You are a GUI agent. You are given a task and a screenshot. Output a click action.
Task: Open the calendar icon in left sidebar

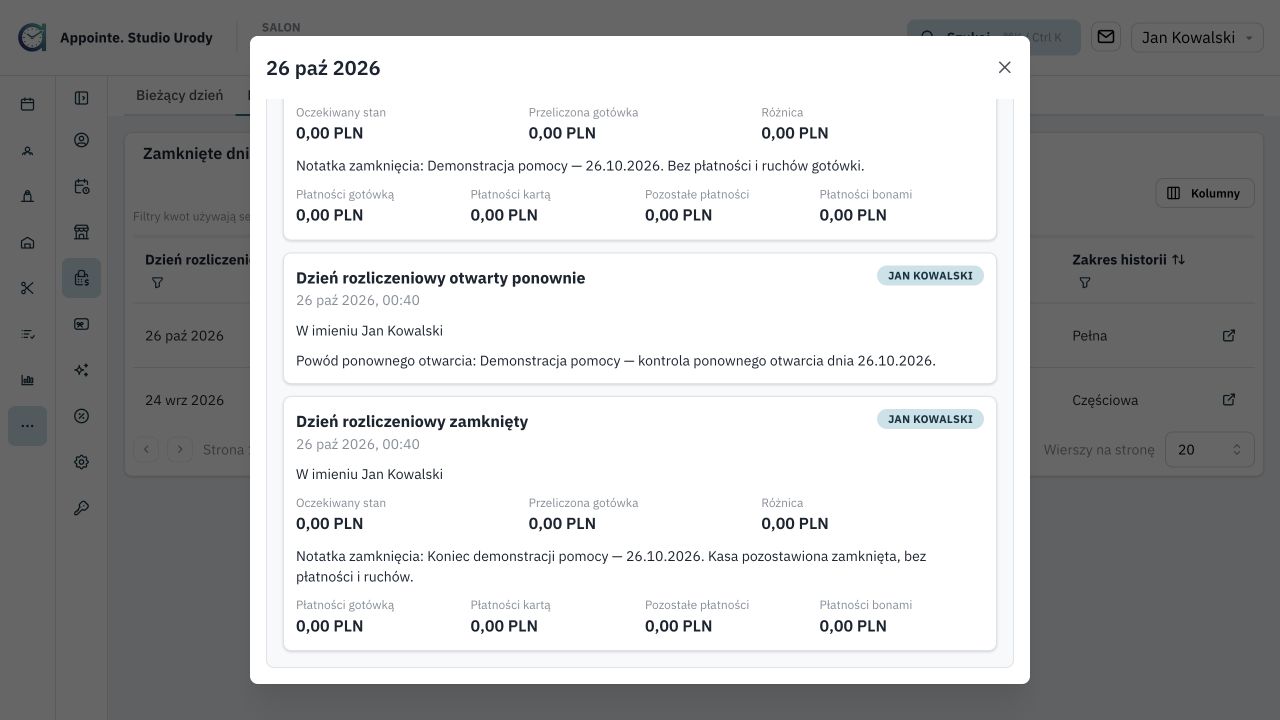[28, 104]
